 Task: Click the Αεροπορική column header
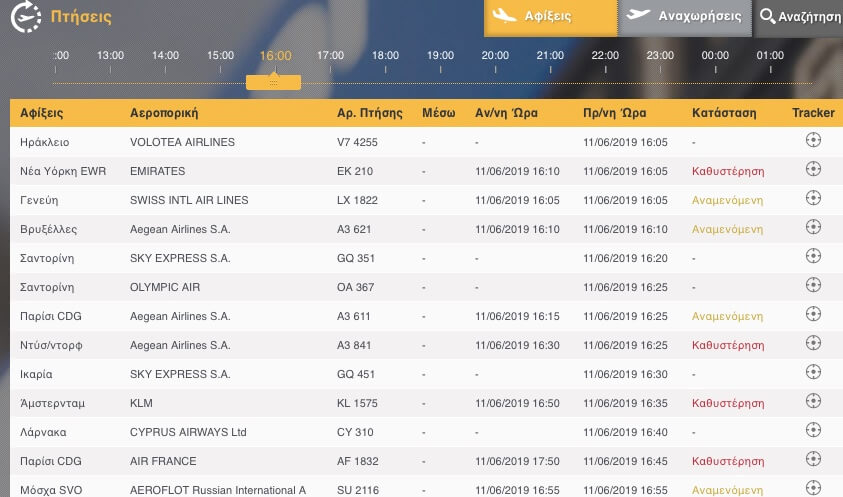click(x=164, y=113)
